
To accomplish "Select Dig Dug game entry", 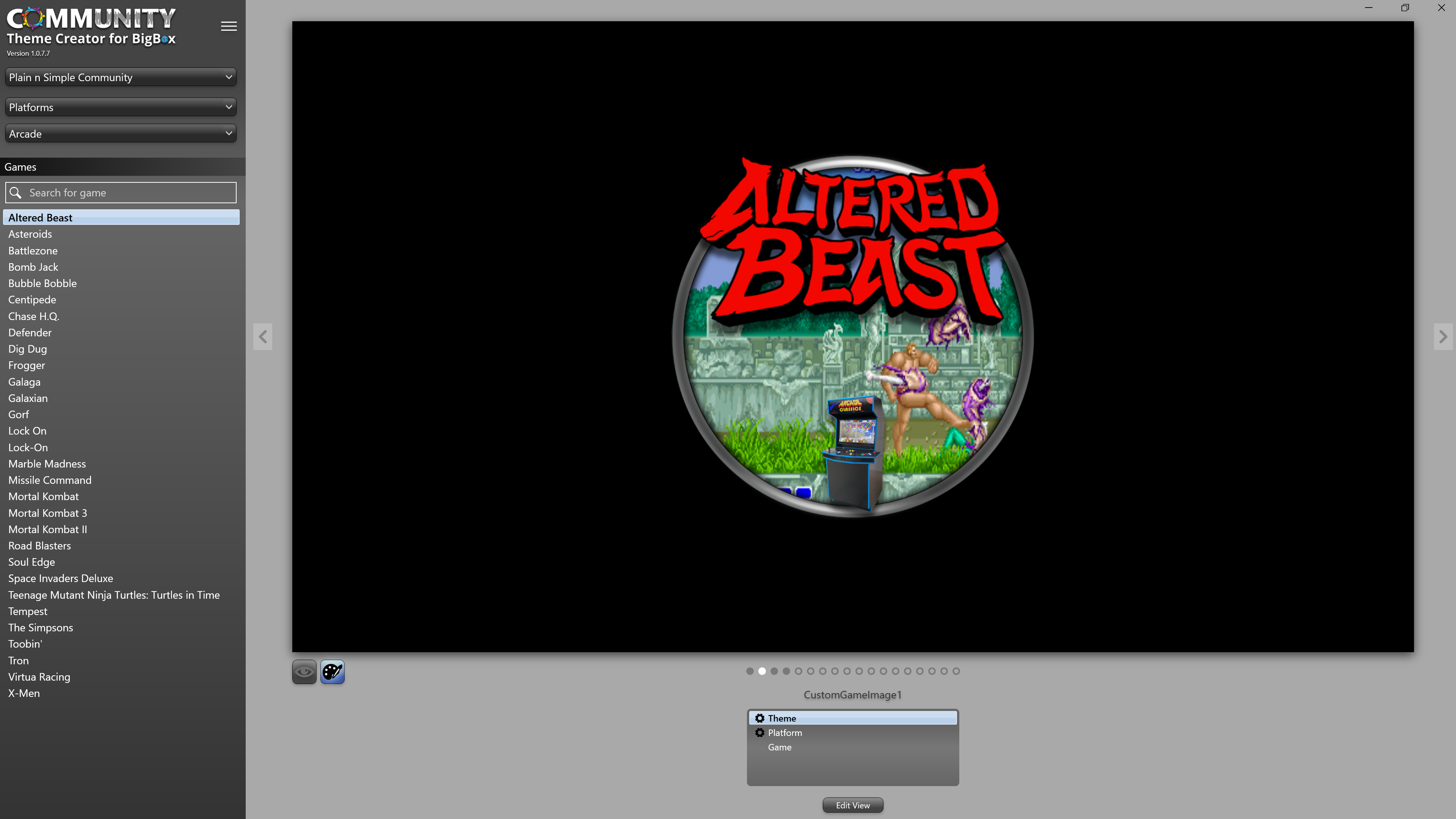I will click(x=121, y=349).
